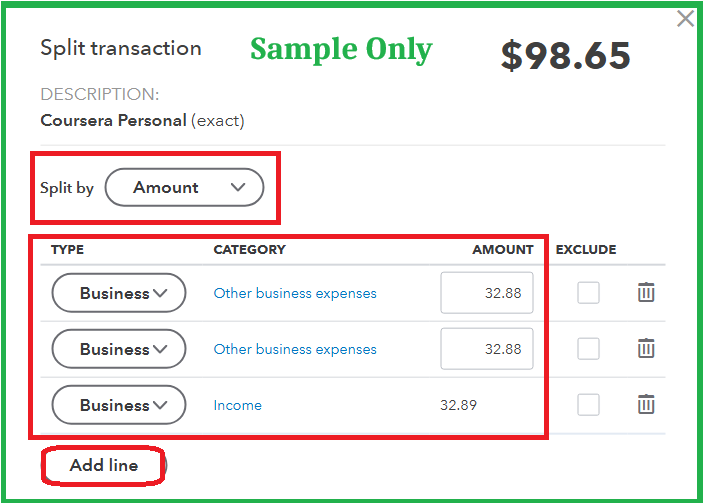Open the Split by Amount dropdown
Viewport: 703px width, 503px height.
(x=184, y=187)
